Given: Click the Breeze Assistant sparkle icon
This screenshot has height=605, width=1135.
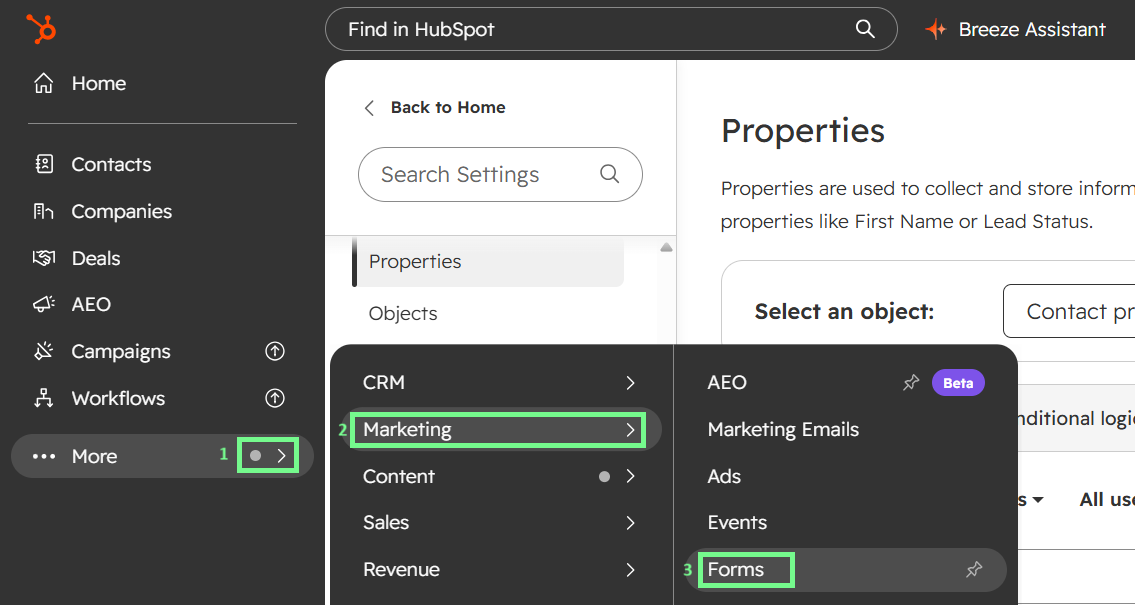Looking at the screenshot, I should point(936,29).
